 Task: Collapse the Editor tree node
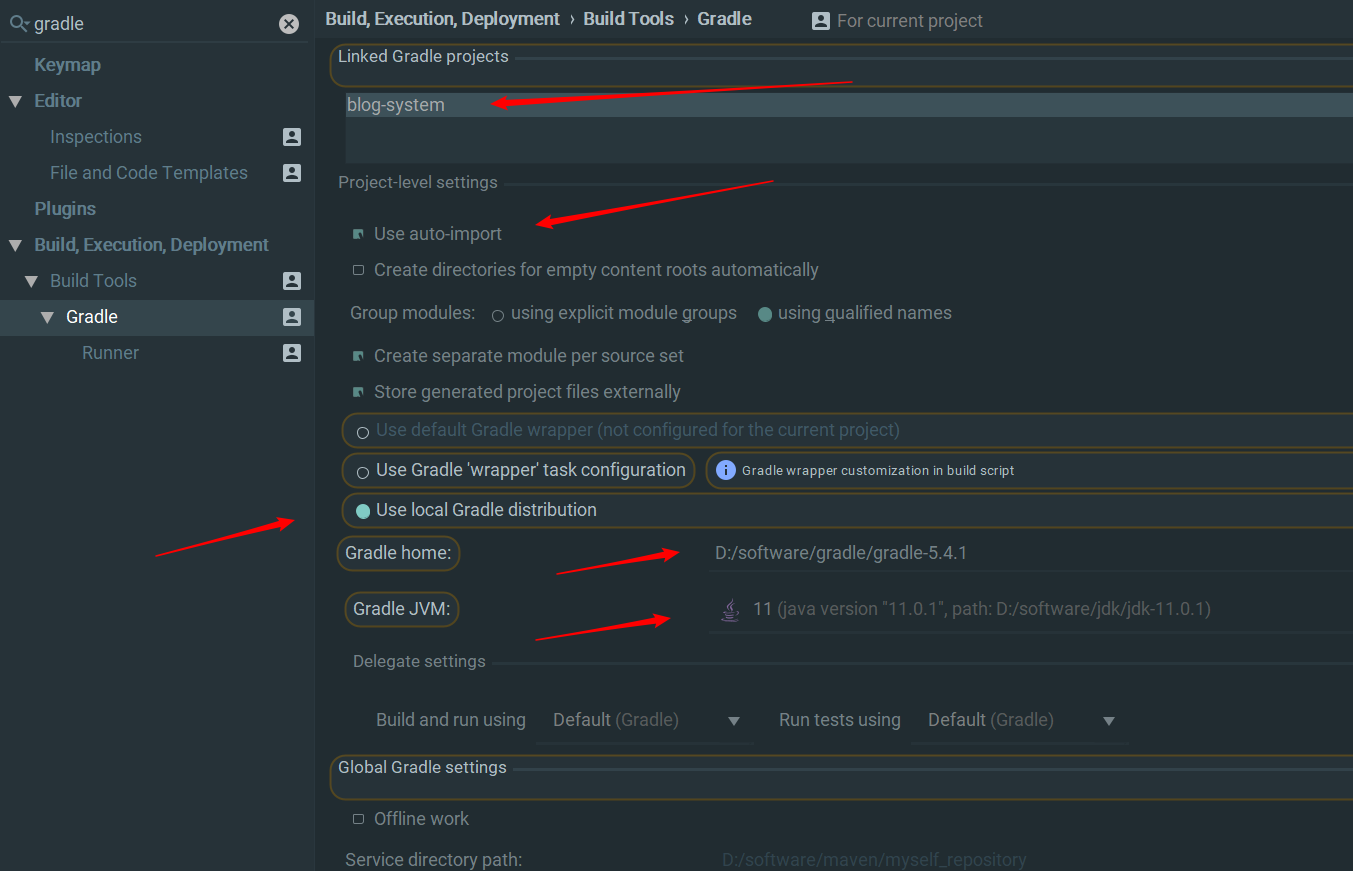15,101
